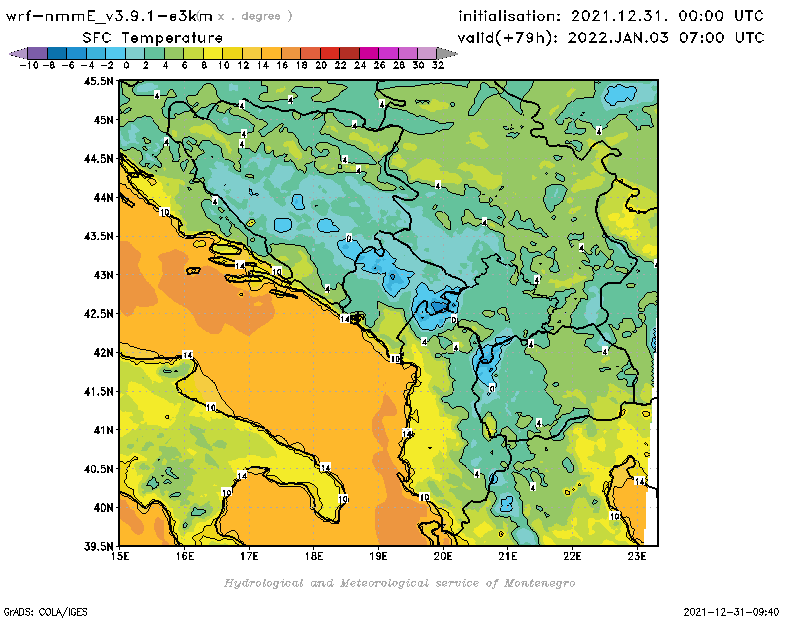Click the '44N' latitude label
The width and height of the screenshot is (800, 618).
[103, 197]
